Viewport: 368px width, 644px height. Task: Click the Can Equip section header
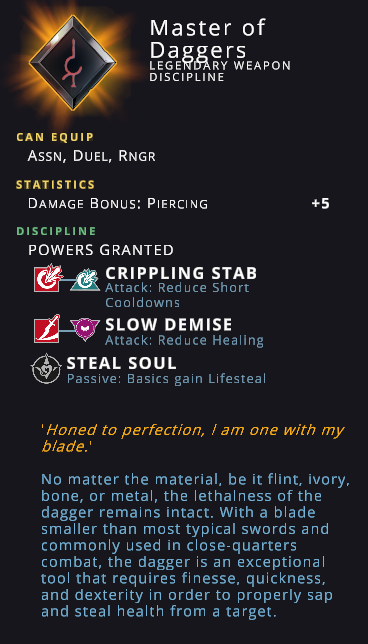tap(55, 137)
